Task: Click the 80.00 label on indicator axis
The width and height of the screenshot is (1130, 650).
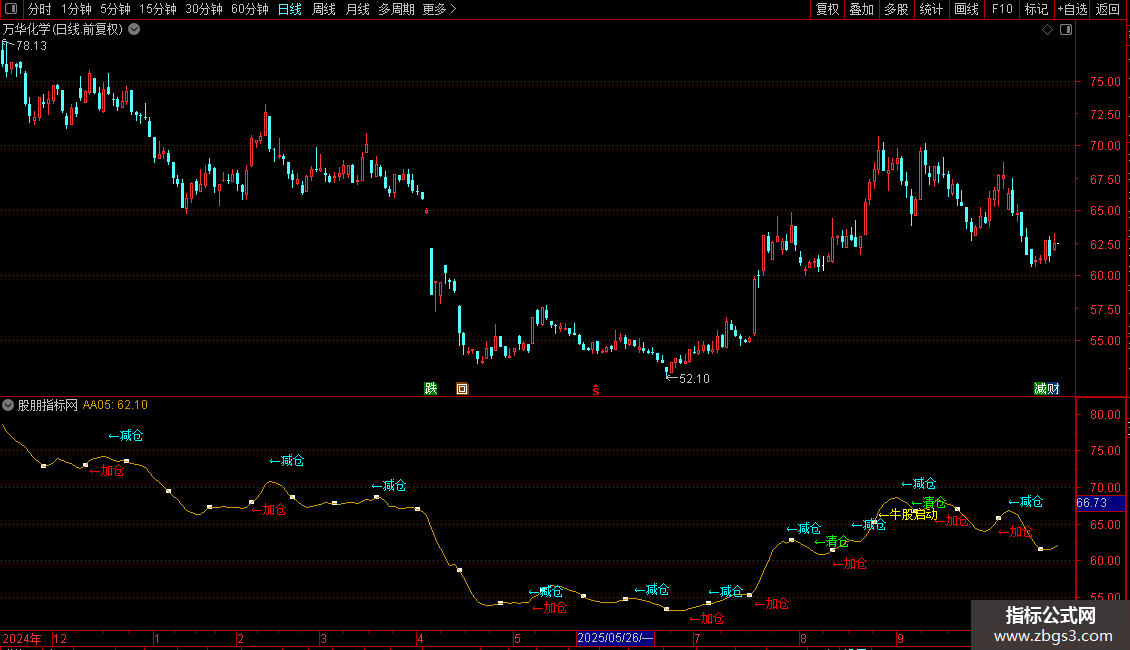Action: tap(1105, 414)
